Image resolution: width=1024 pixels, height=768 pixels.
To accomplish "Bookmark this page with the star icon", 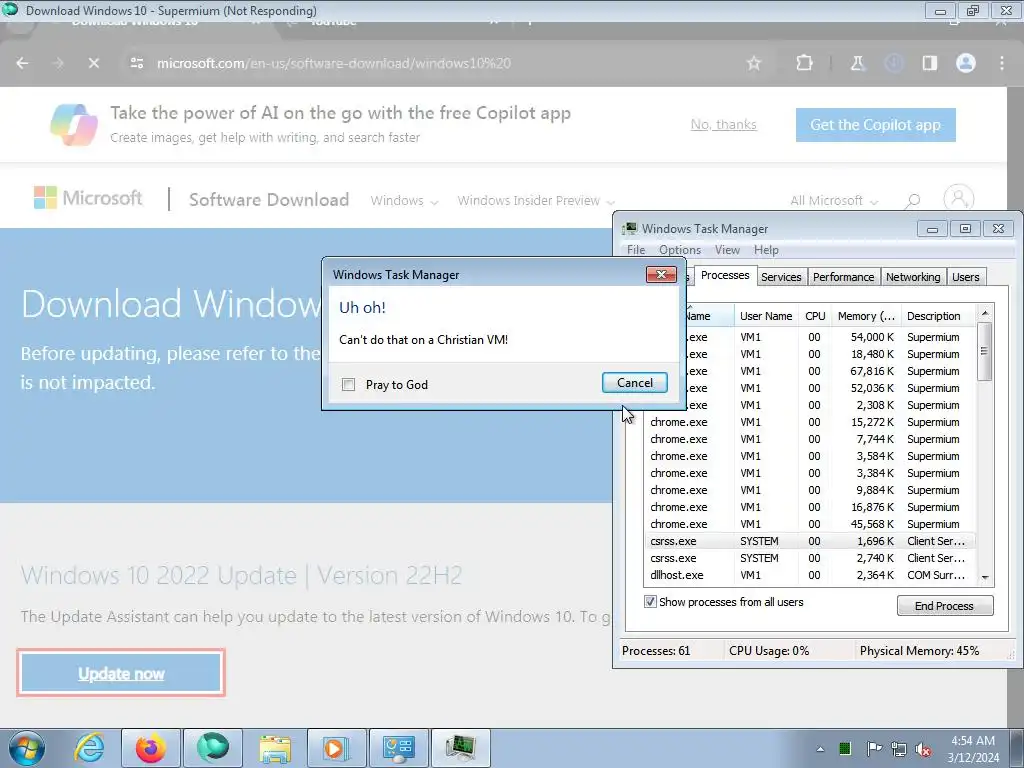I will pyautogui.click(x=754, y=63).
